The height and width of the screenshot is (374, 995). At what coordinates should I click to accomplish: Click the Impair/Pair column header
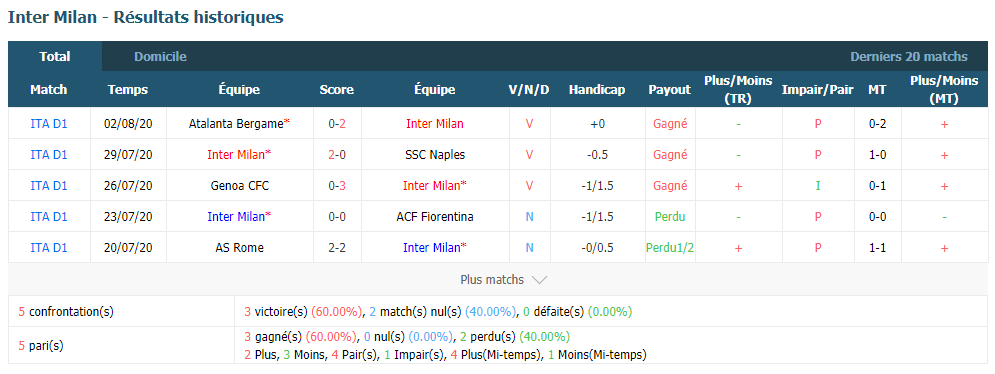[817, 90]
